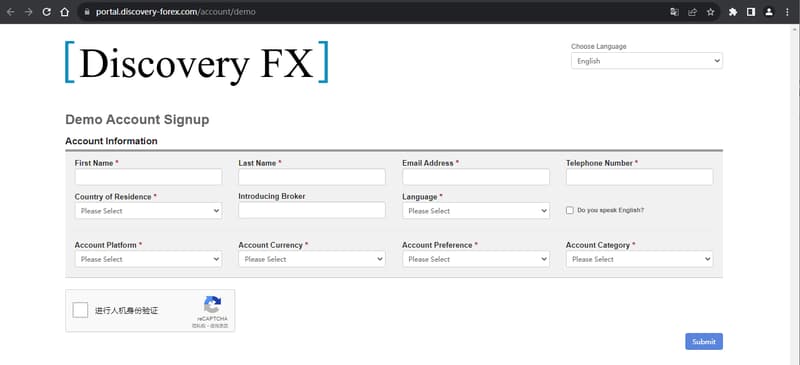Expand the Account Category dropdown

639,259
